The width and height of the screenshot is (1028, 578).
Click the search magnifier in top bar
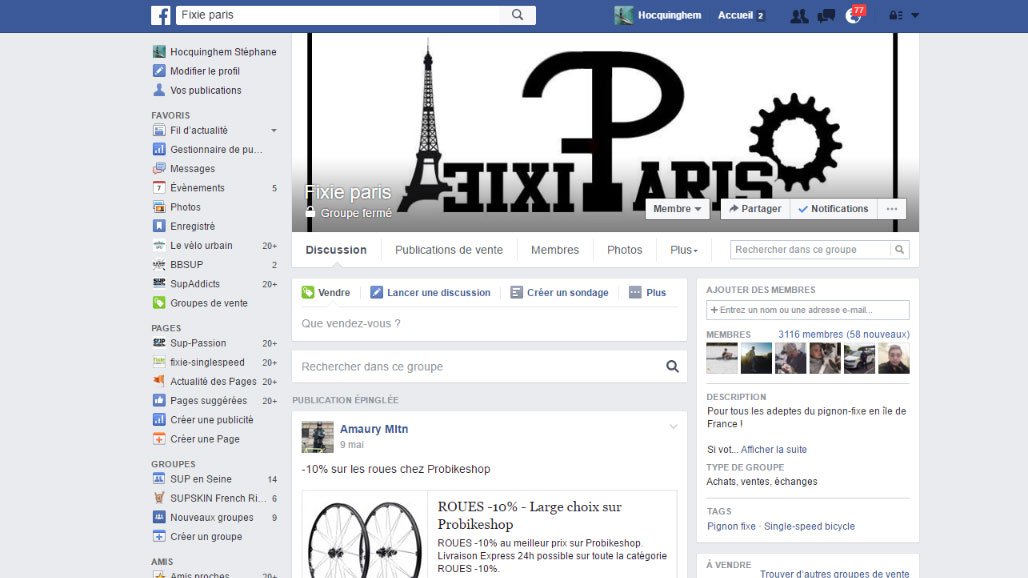coord(517,15)
